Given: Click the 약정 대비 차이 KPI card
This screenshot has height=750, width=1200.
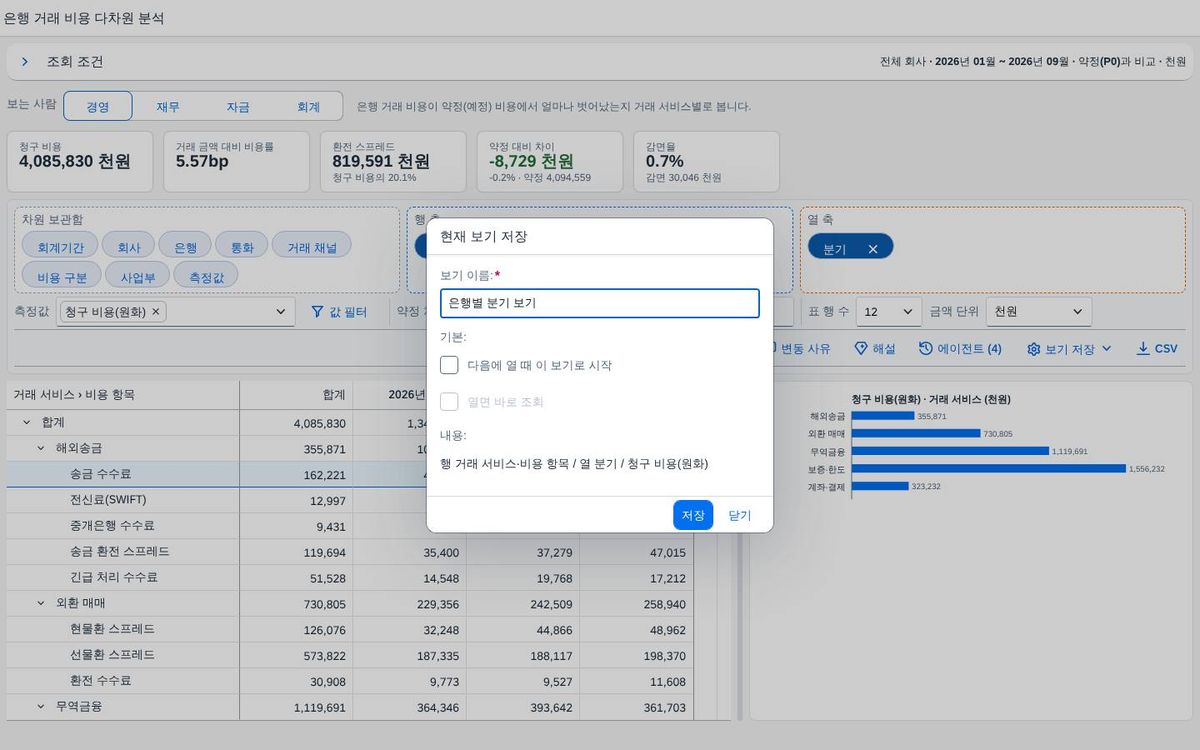Looking at the screenshot, I should (x=551, y=161).
